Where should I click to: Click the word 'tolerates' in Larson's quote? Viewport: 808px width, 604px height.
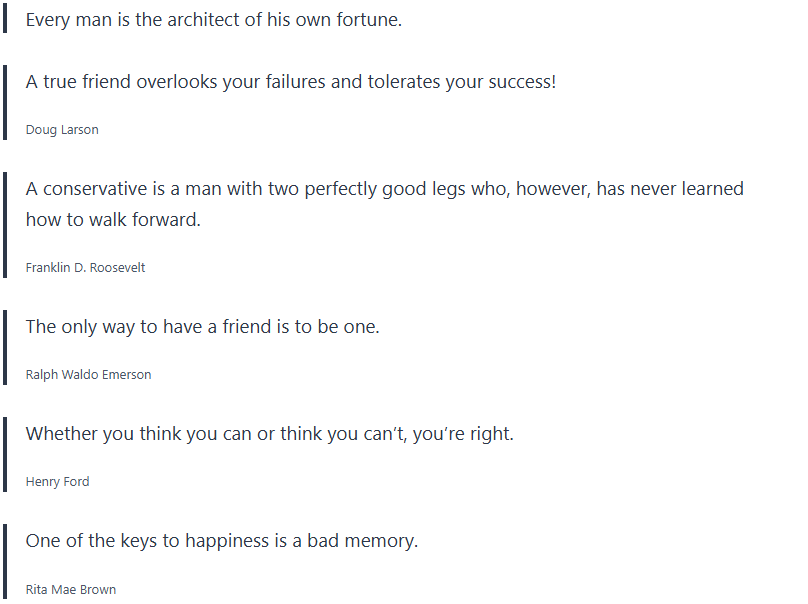coord(404,82)
